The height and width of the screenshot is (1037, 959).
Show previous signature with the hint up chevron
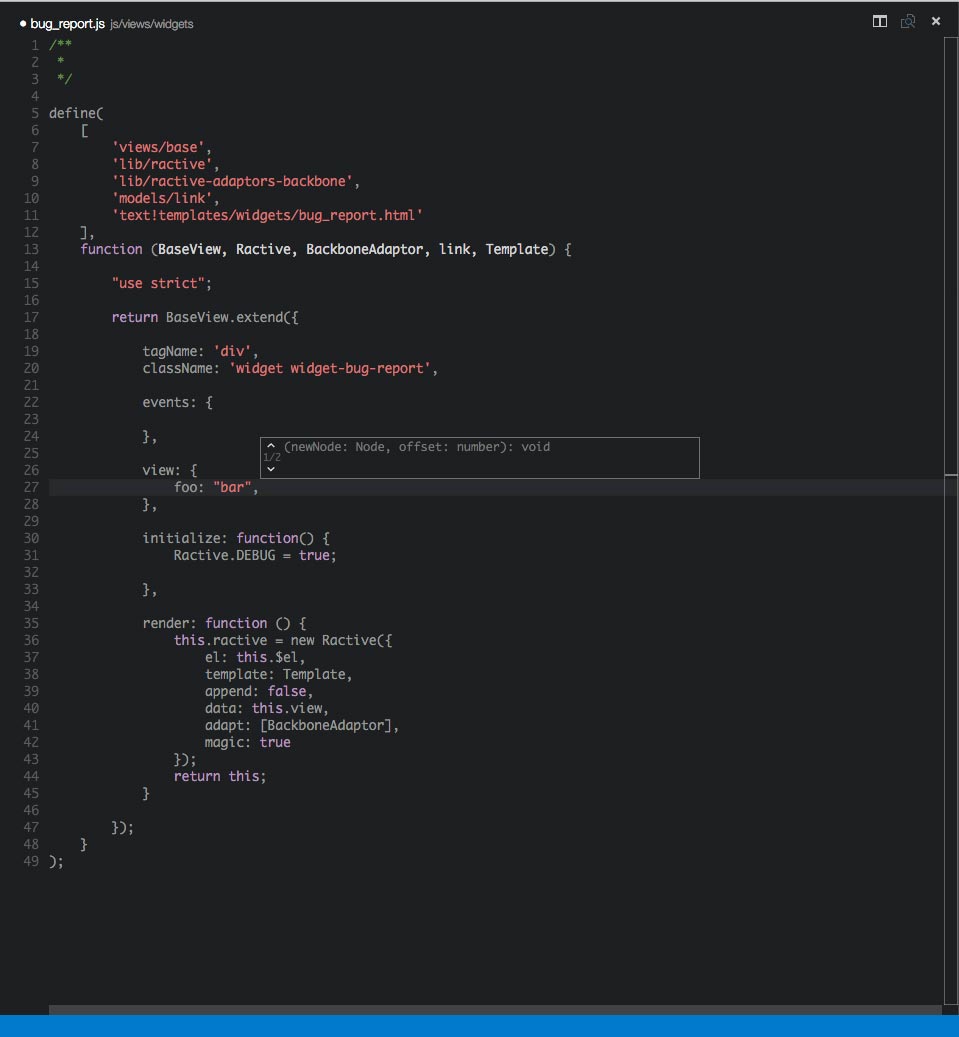(x=271, y=446)
